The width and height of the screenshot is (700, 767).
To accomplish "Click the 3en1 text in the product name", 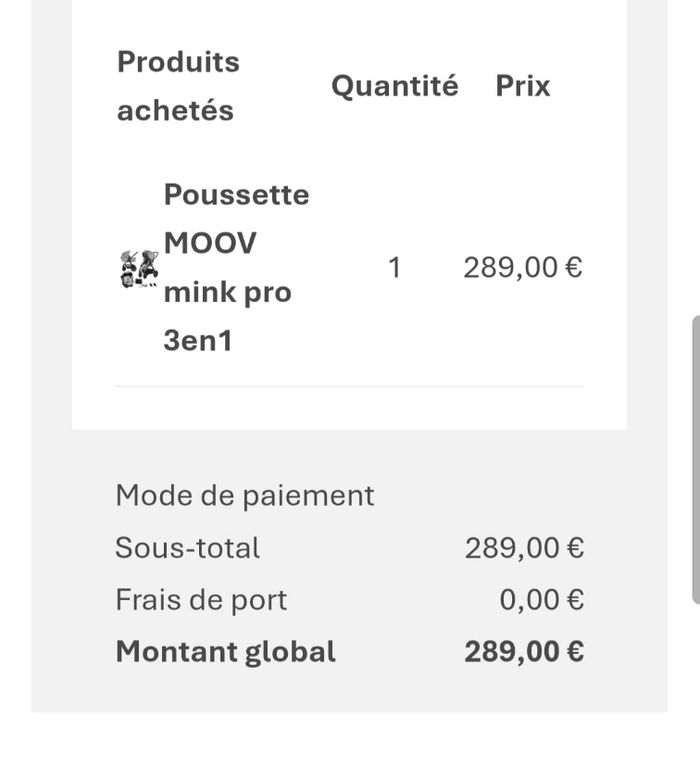I will pyautogui.click(x=198, y=341).
